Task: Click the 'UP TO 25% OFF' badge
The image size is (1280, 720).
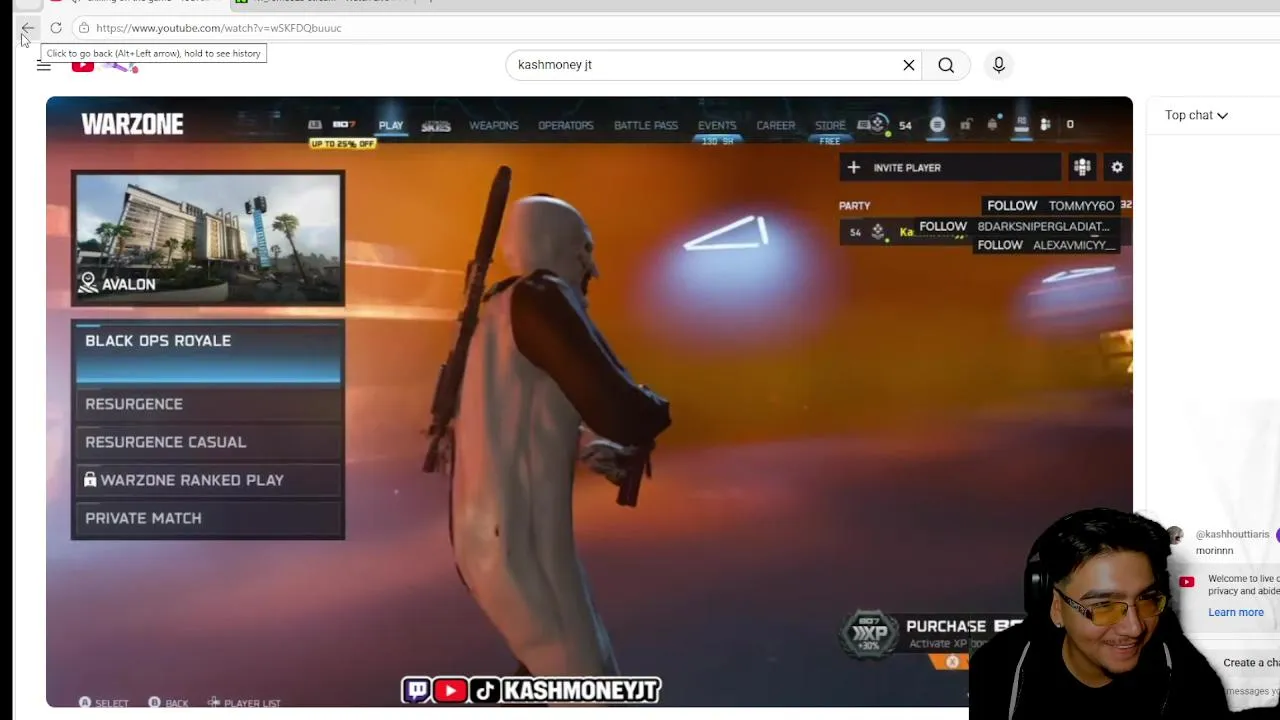Action: click(x=343, y=144)
